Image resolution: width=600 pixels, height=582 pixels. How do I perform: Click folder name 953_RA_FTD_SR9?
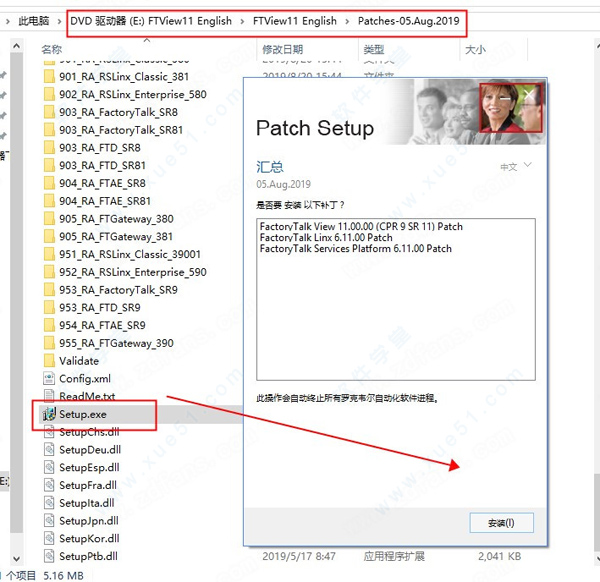99,307
